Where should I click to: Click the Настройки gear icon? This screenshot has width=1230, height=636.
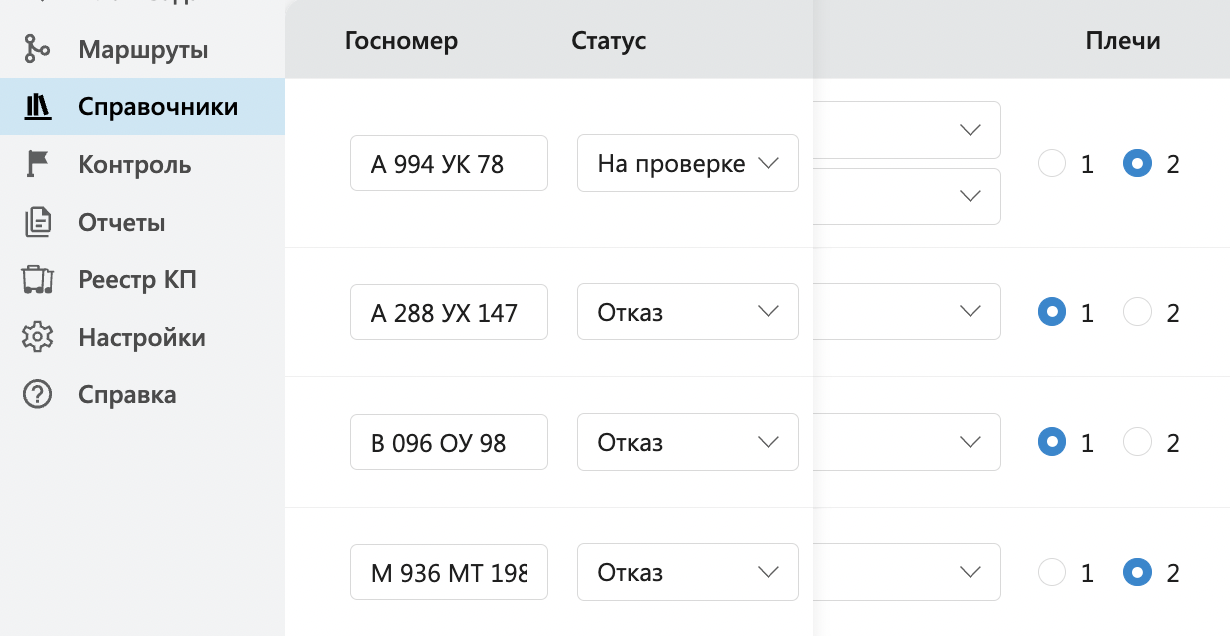(x=38, y=337)
